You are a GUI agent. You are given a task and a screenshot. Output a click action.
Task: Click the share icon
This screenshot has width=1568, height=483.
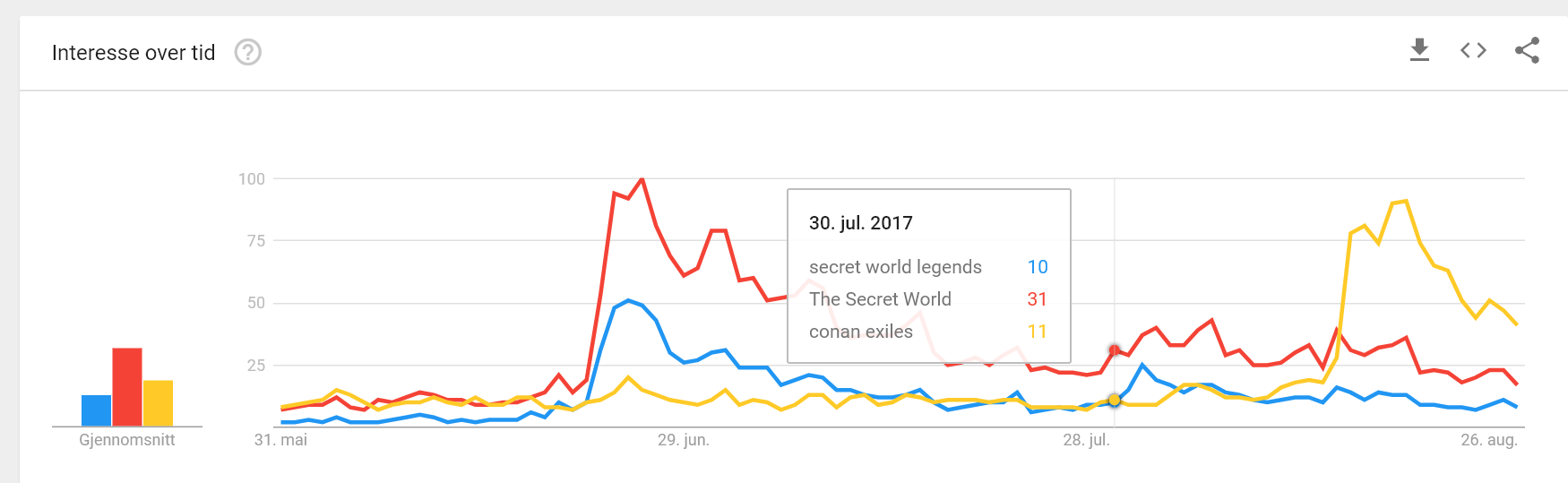[x=1527, y=51]
